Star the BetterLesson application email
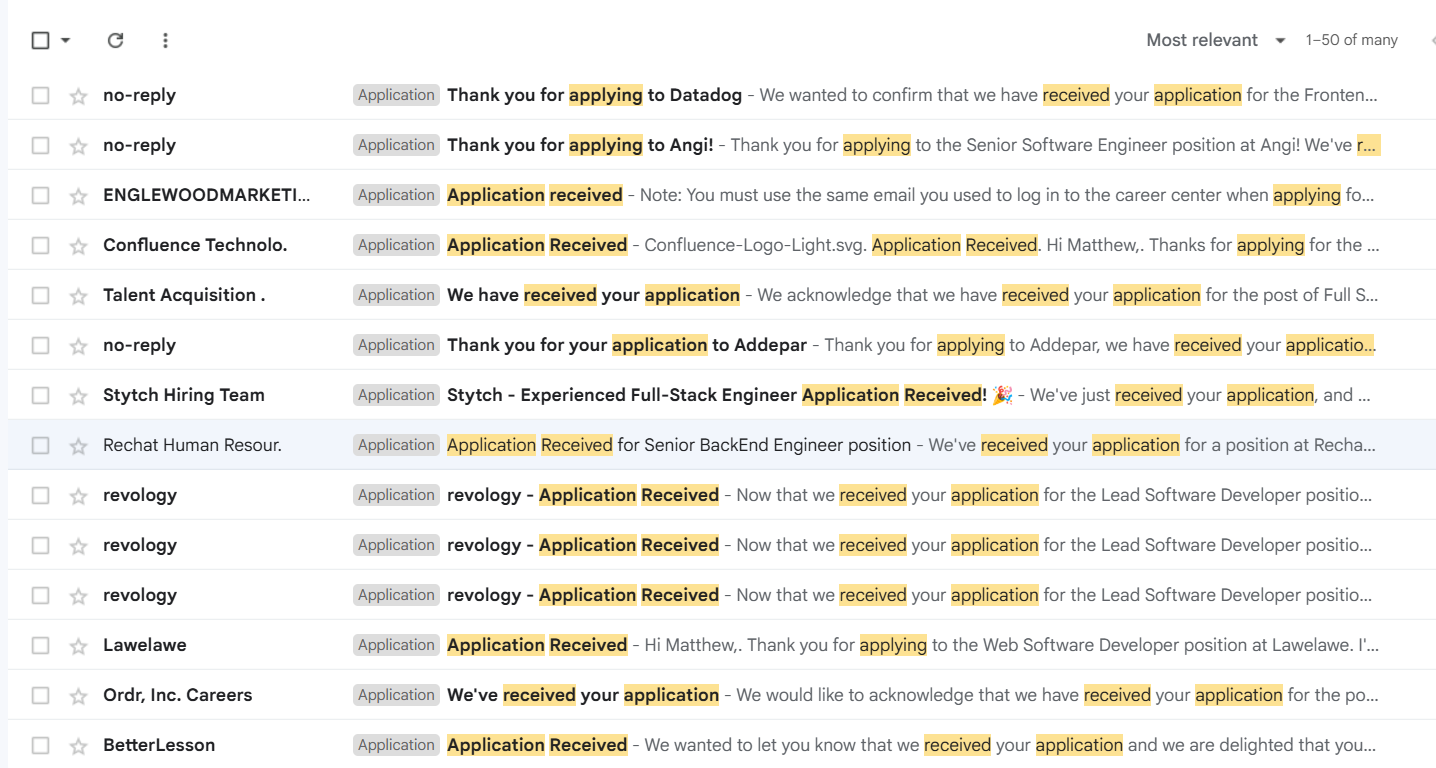This screenshot has height=768, width=1436. tap(77, 744)
